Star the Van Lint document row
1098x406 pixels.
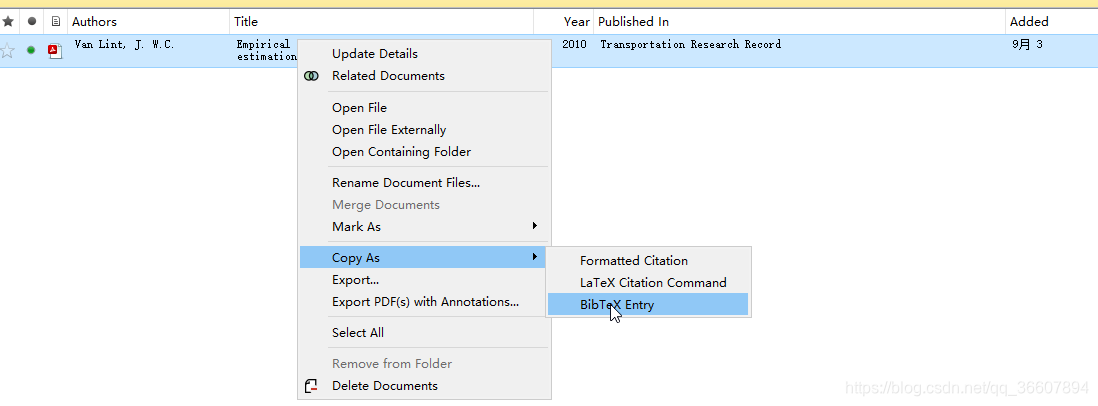coord(7,50)
